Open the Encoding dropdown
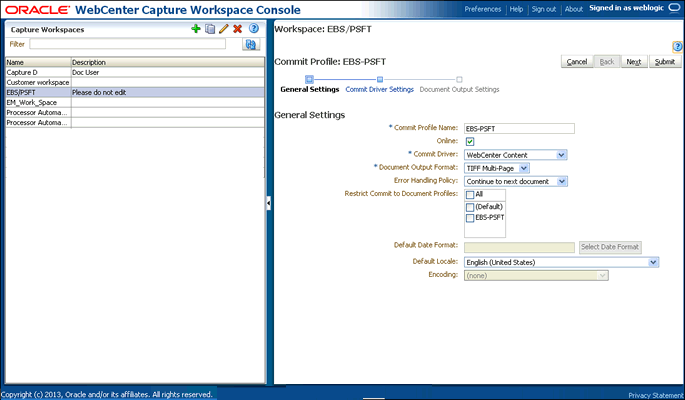The image size is (685, 400). [536, 276]
